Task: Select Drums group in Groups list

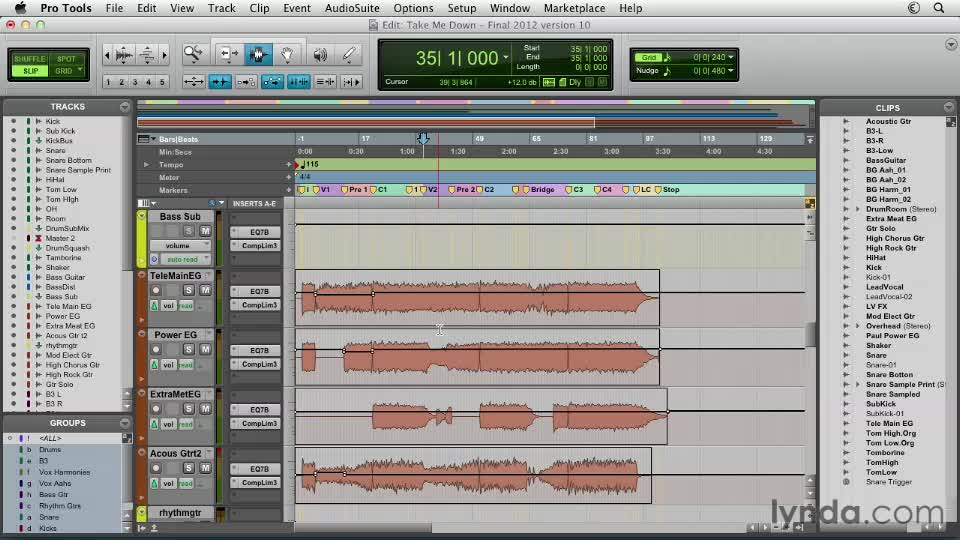Action: (50, 449)
